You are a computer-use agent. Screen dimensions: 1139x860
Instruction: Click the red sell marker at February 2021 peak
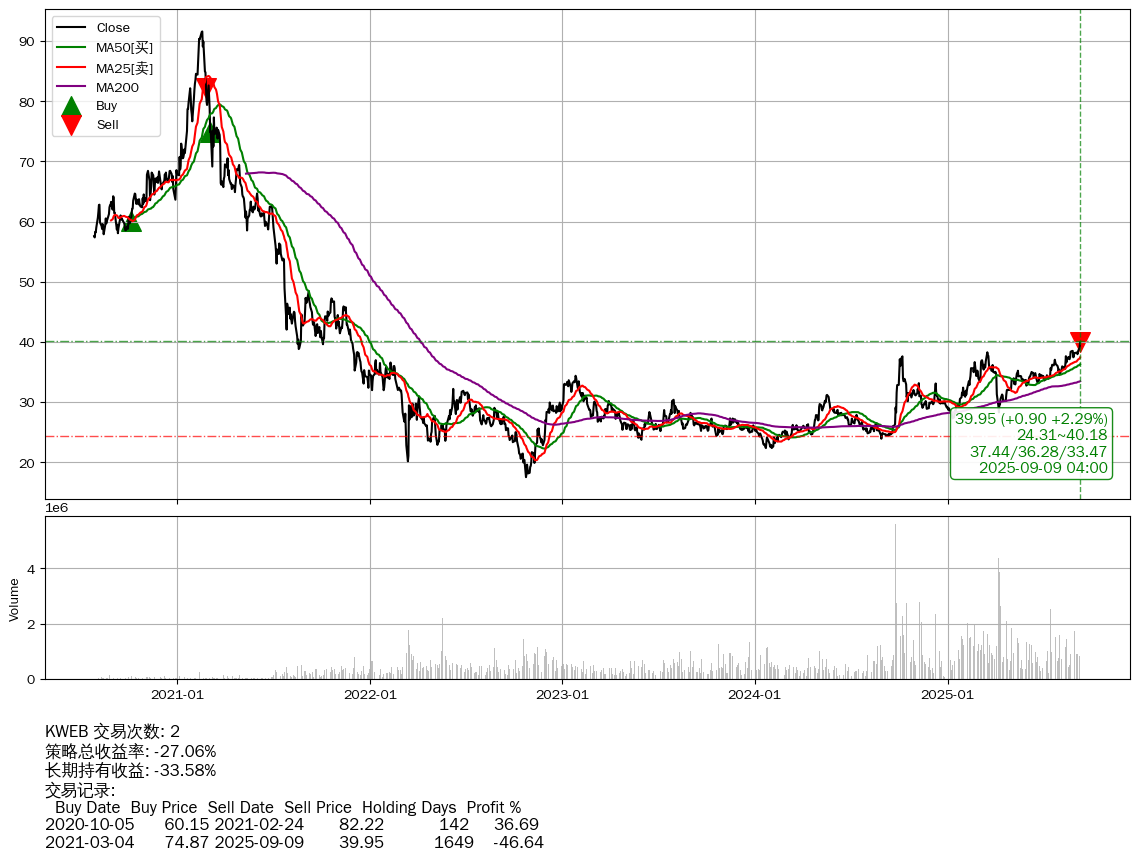coord(206,86)
